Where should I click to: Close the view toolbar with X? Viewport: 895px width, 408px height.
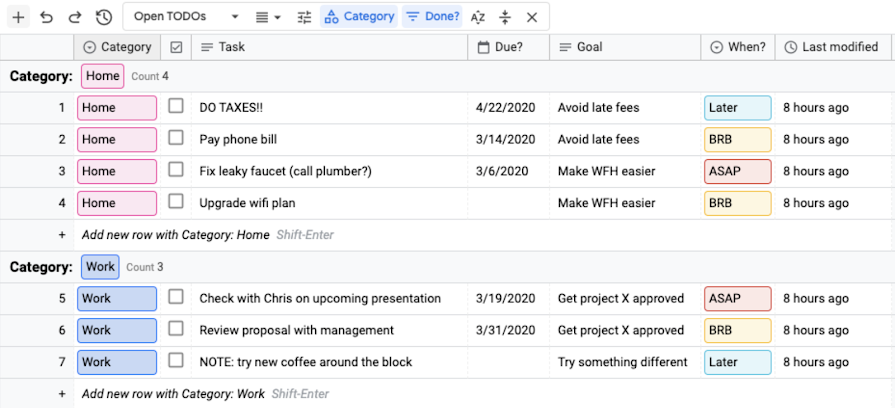click(532, 17)
